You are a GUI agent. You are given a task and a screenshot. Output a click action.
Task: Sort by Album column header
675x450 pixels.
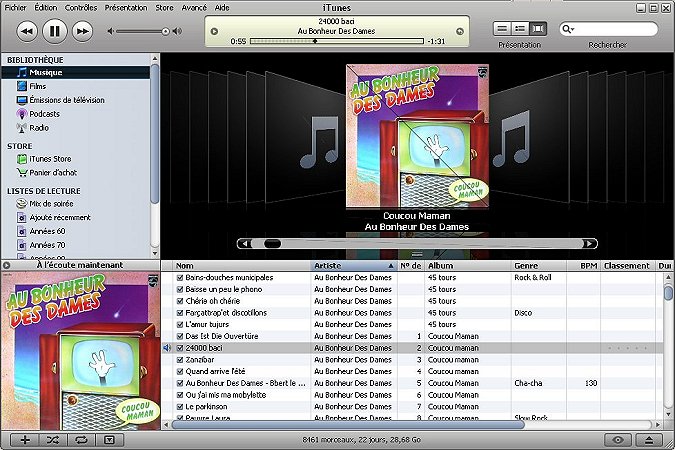pyautogui.click(x=468, y=266)
